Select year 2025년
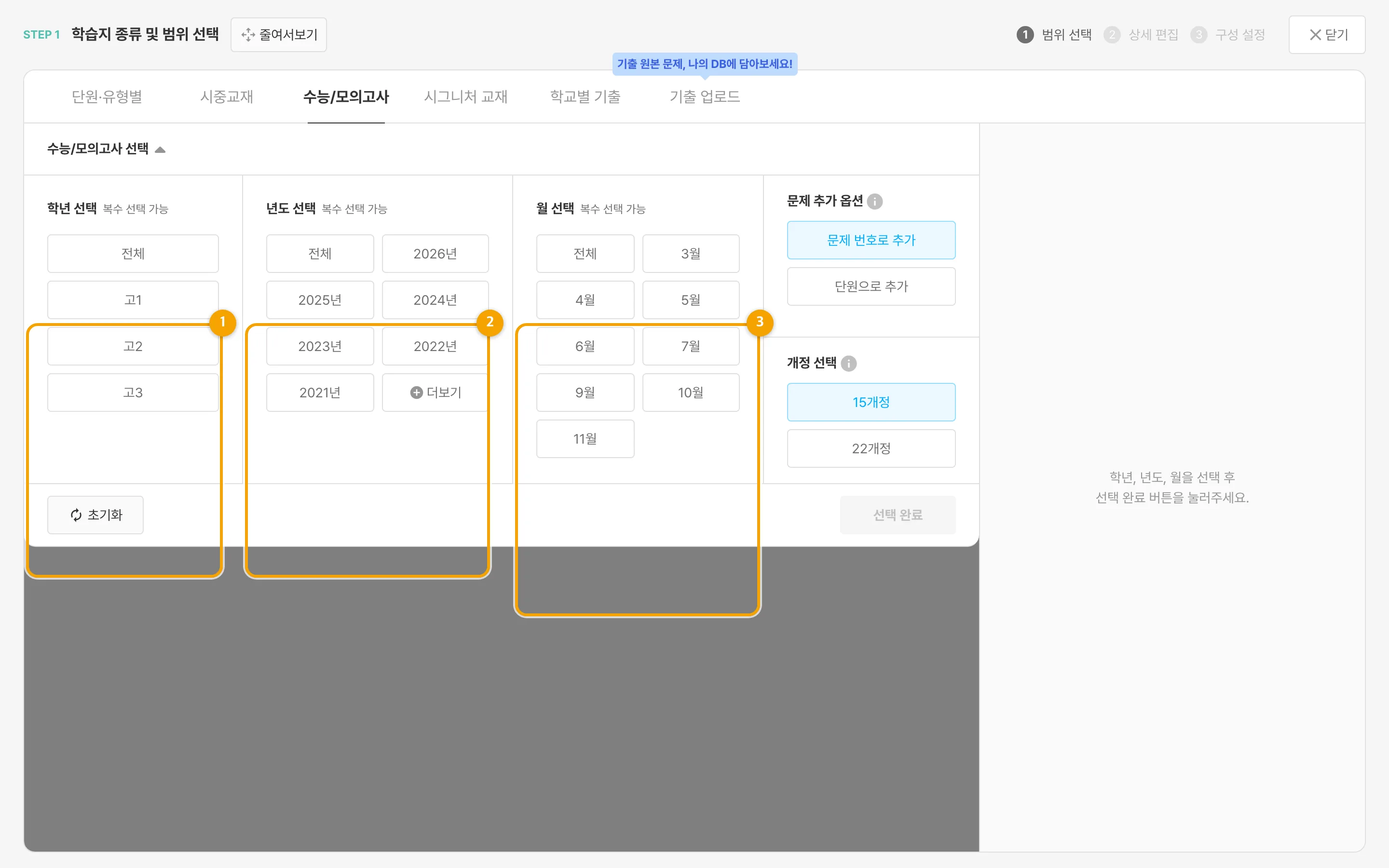The image size is (1389, 868). [320, 300]
